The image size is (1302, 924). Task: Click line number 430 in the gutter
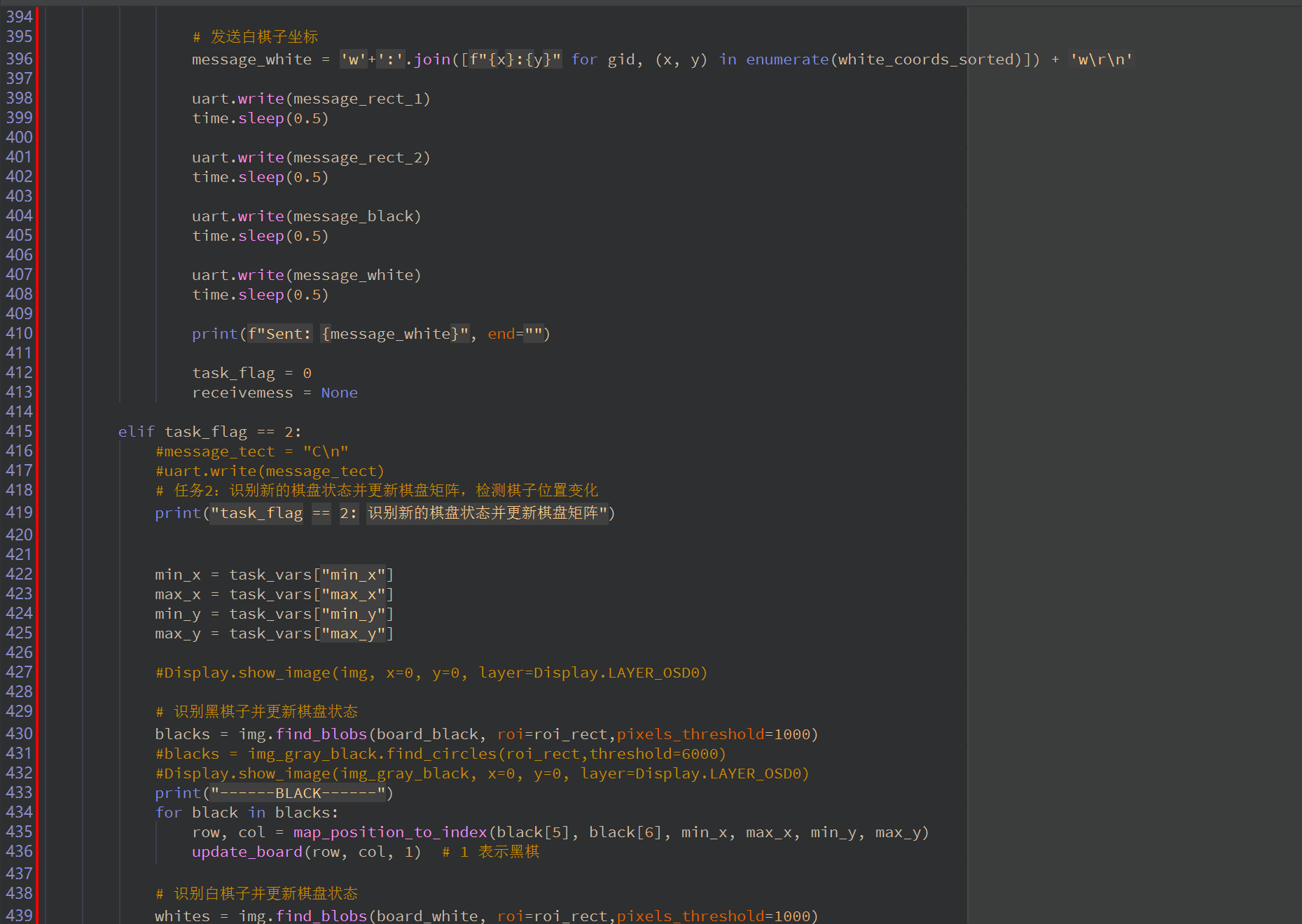tap(19, 734)
